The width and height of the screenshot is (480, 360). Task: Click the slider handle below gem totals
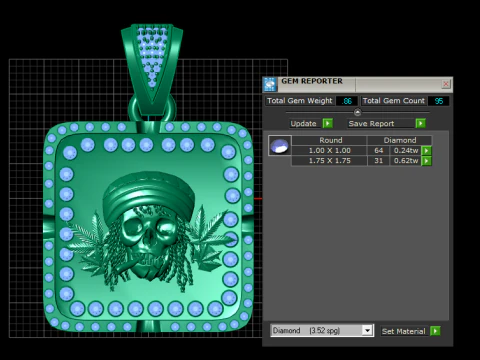(357, 112)
